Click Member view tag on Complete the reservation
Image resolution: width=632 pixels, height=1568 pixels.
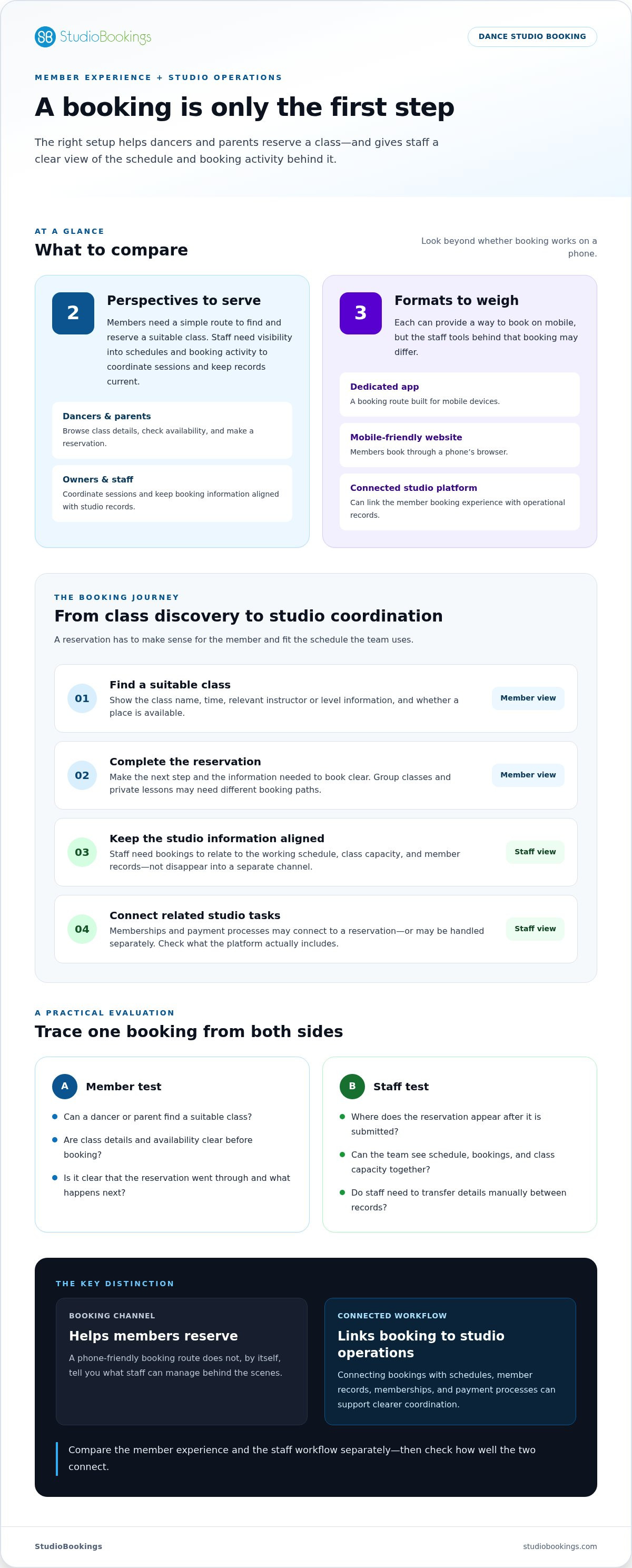pos(528,775)
